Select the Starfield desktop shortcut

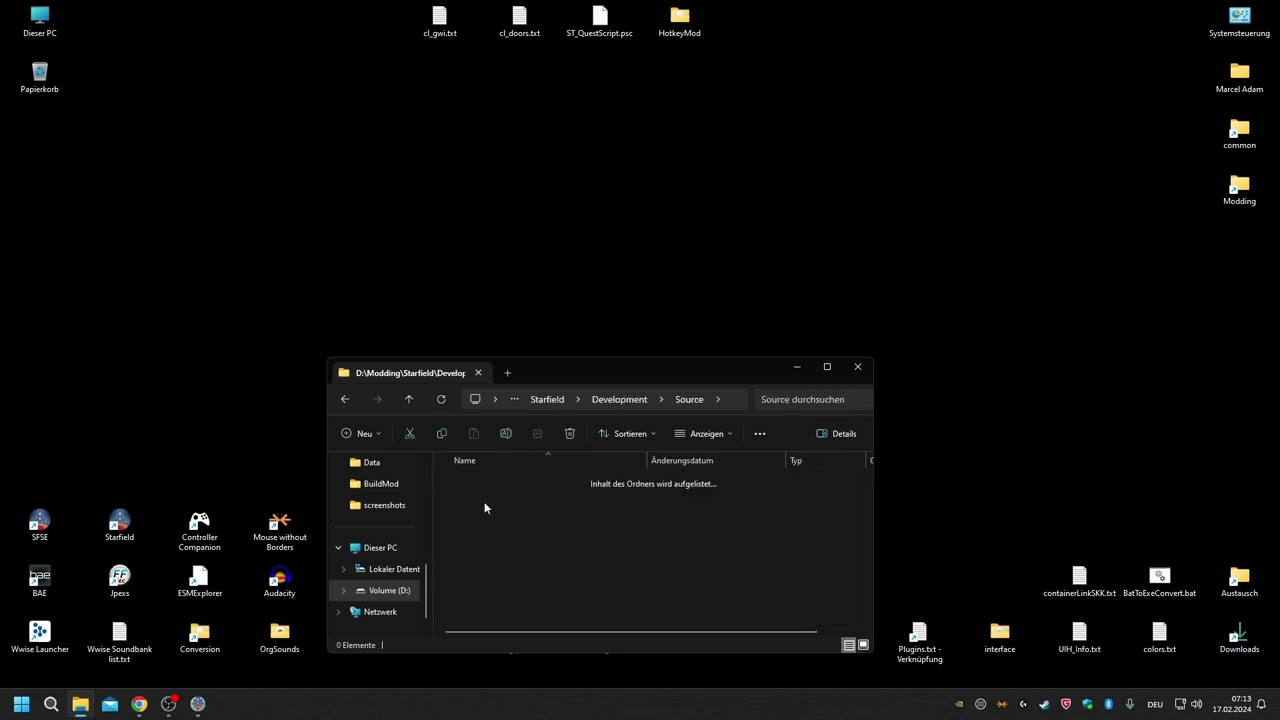pos(119,526)
